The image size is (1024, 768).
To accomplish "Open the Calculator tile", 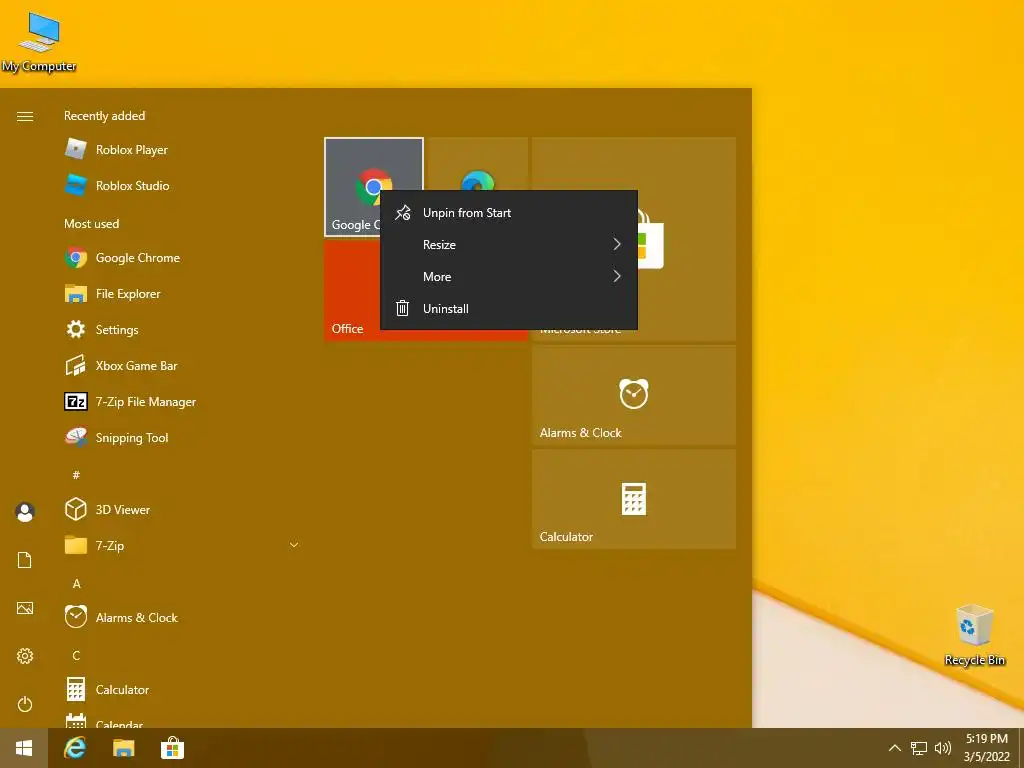I will 634,500.
